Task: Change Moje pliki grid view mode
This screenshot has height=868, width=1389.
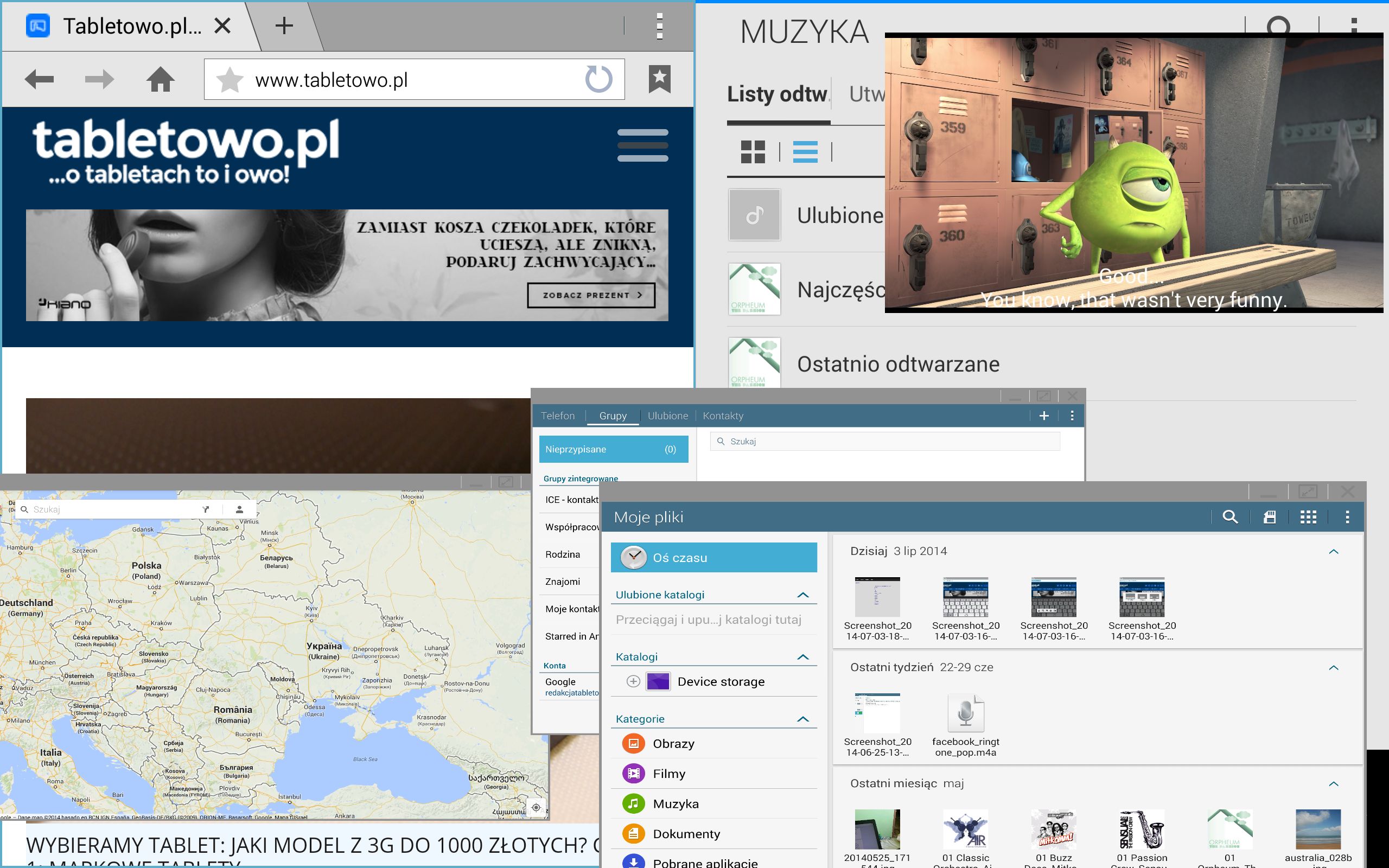Action: (1308, 516)
